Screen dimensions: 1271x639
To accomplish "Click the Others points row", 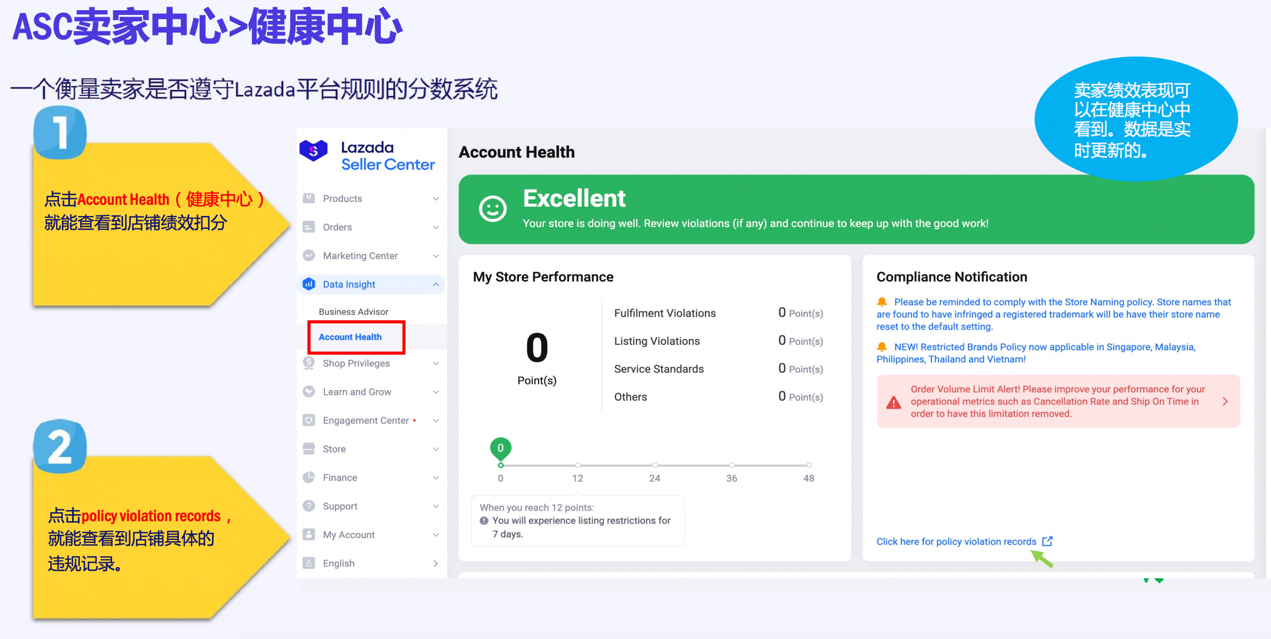I will (718, 397).
